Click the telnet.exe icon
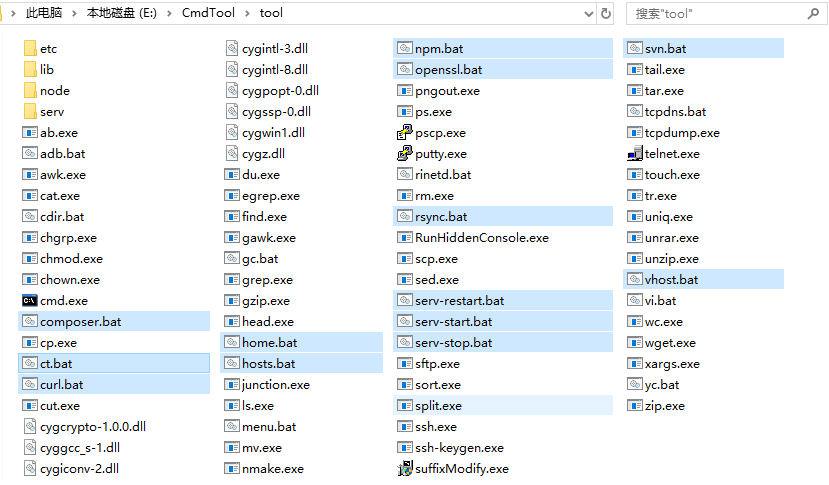This screenshot has width=829, height=485. (x=634, y=154)
